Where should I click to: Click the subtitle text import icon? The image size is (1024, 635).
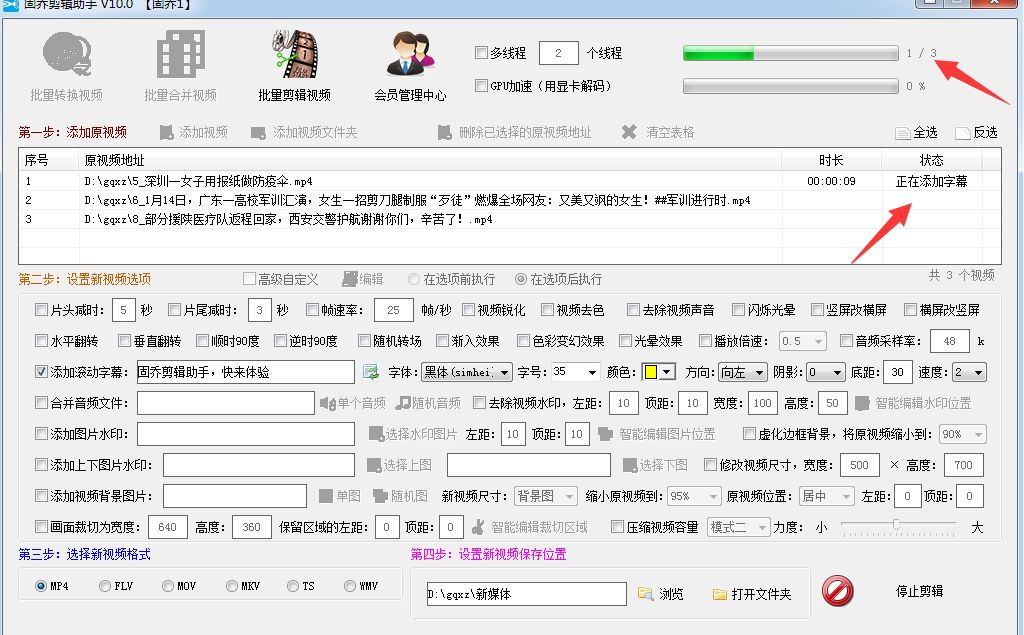click(x=371, y=372)
